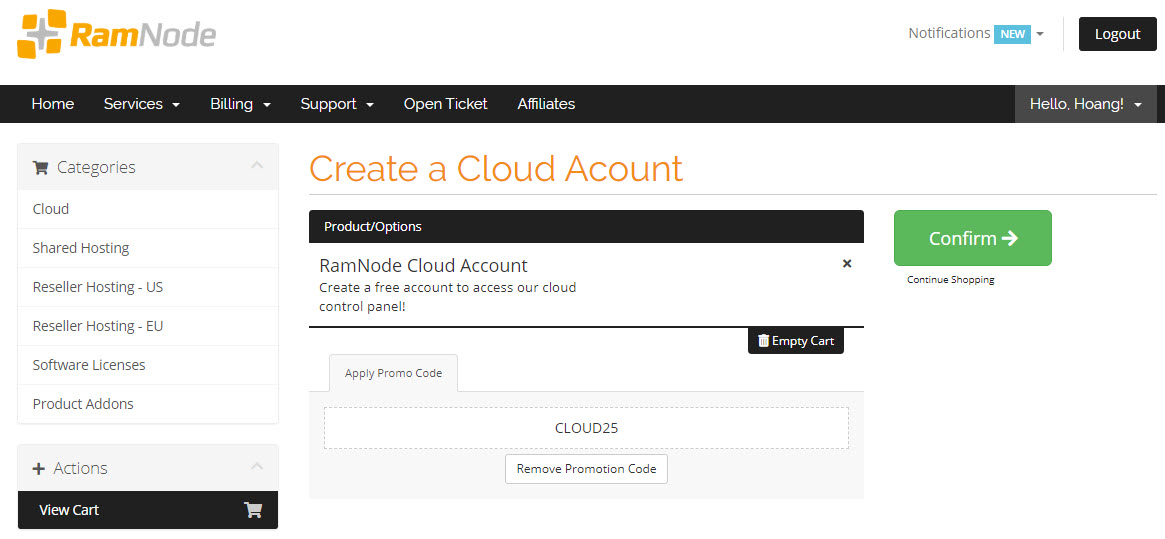Screen dimensions: 1165x539
Task: Follow the Continue Shopping link
Action: [950, 280]
